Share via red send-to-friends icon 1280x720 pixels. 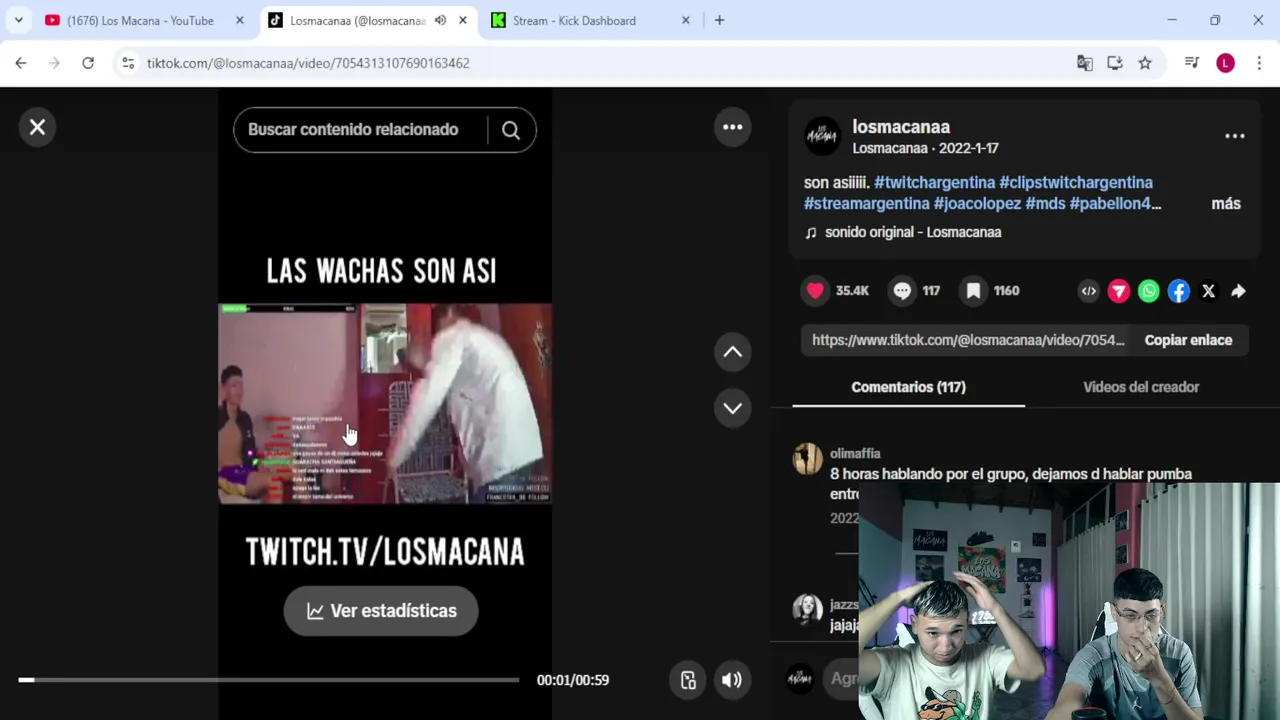(1119, 291)
